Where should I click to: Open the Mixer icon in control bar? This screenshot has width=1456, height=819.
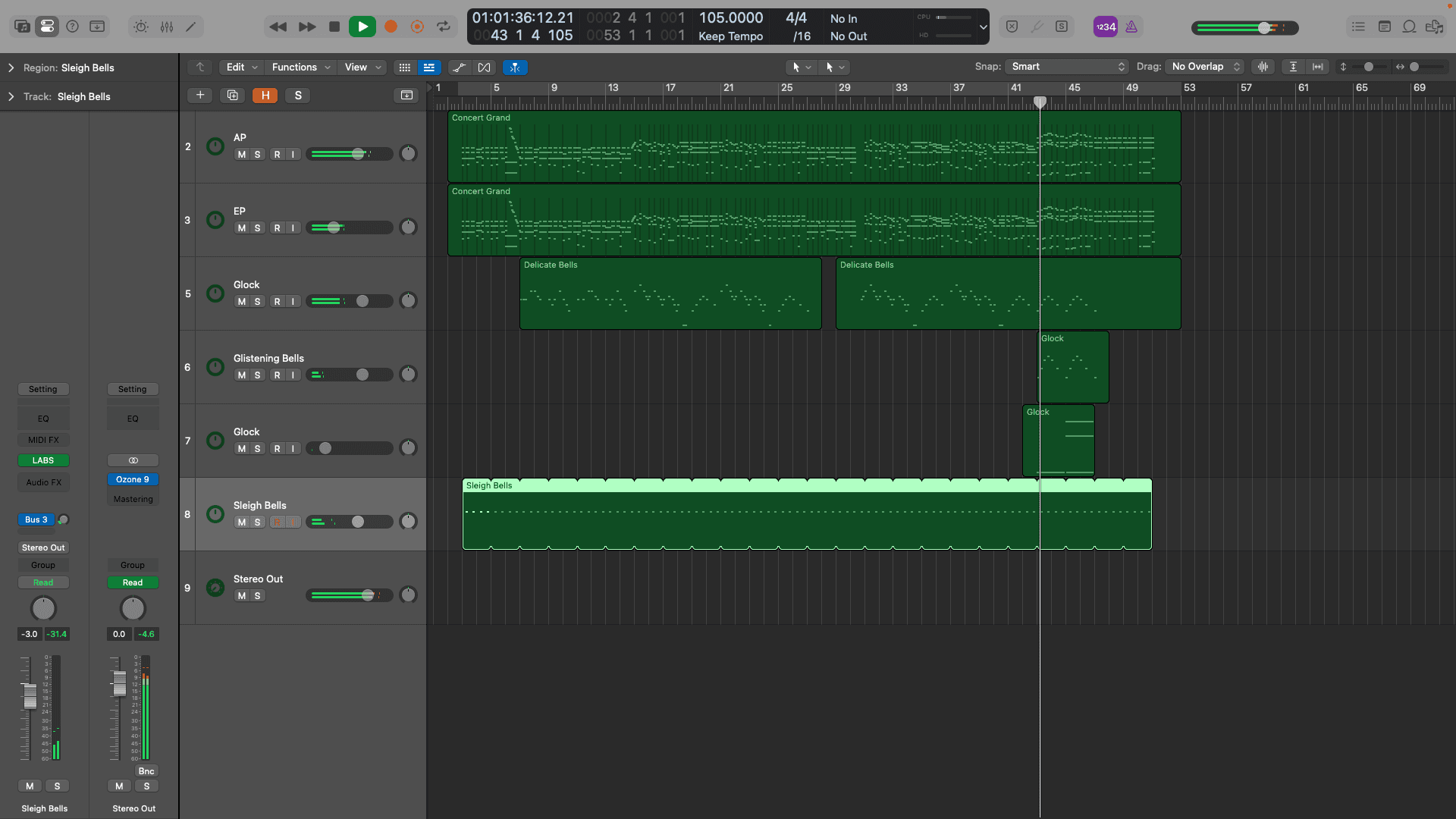pyautogui.click(x=167, y=27)
